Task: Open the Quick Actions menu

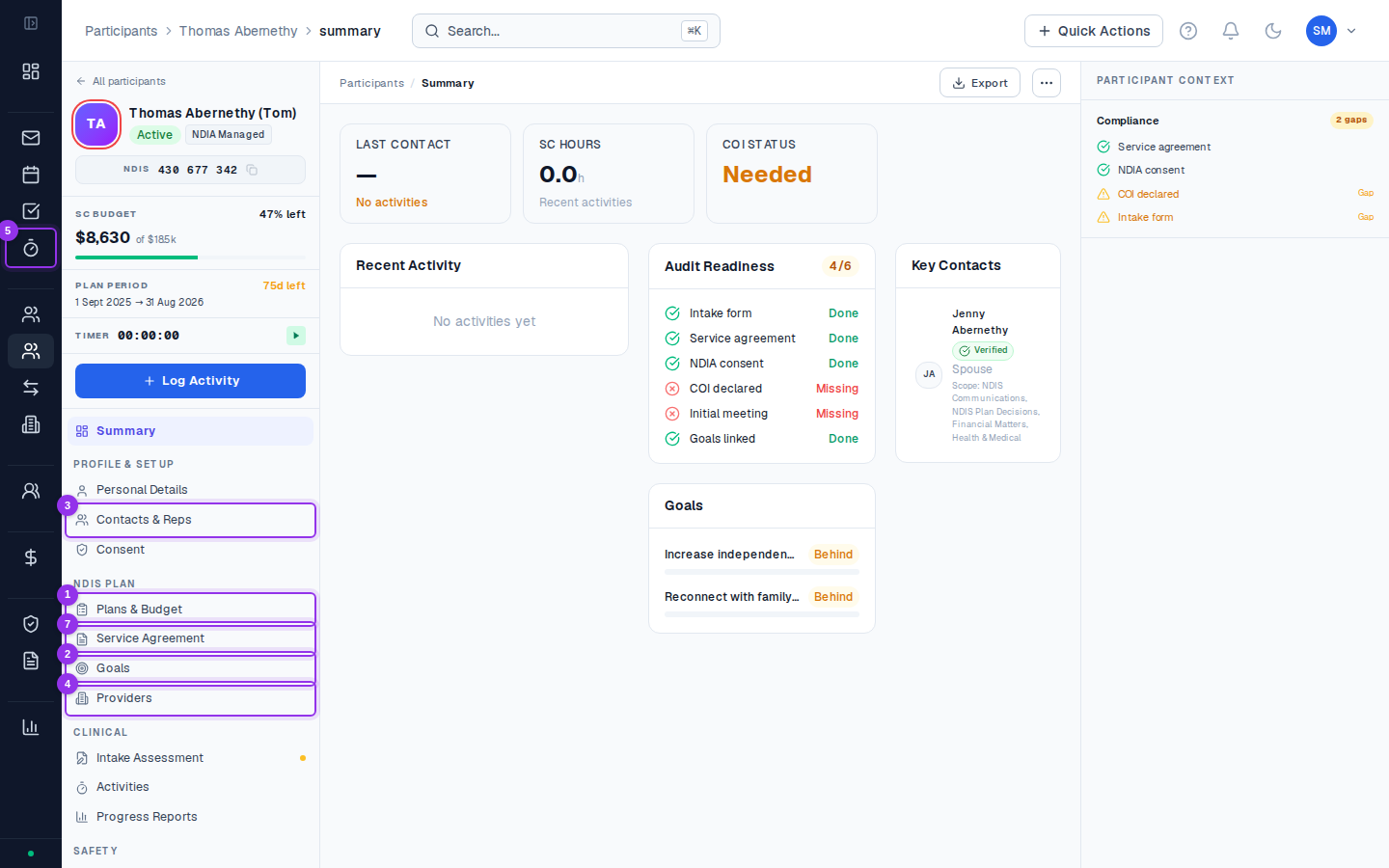Action: [1094, 31]
